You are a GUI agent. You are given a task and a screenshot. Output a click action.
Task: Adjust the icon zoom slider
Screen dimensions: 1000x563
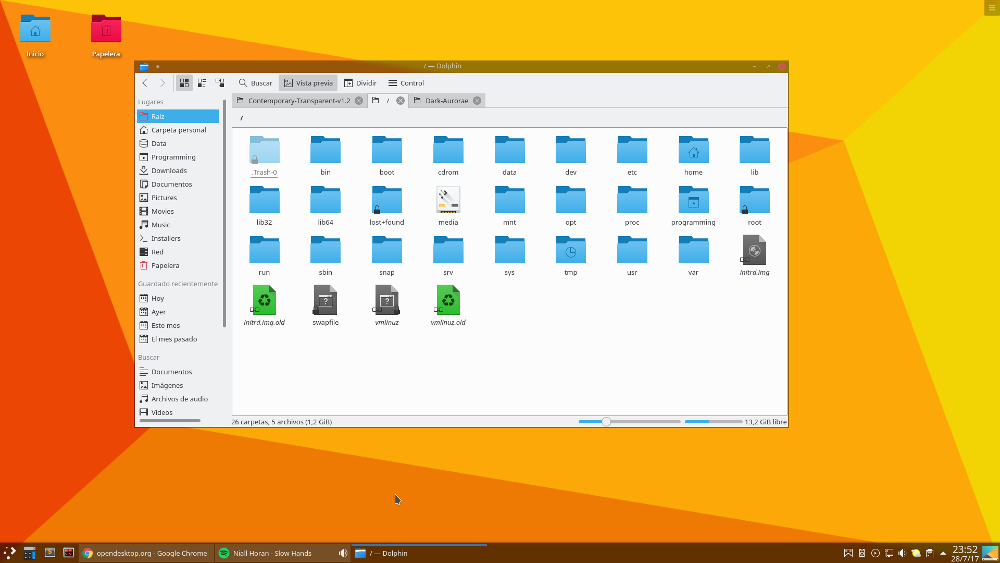point(629,421)
